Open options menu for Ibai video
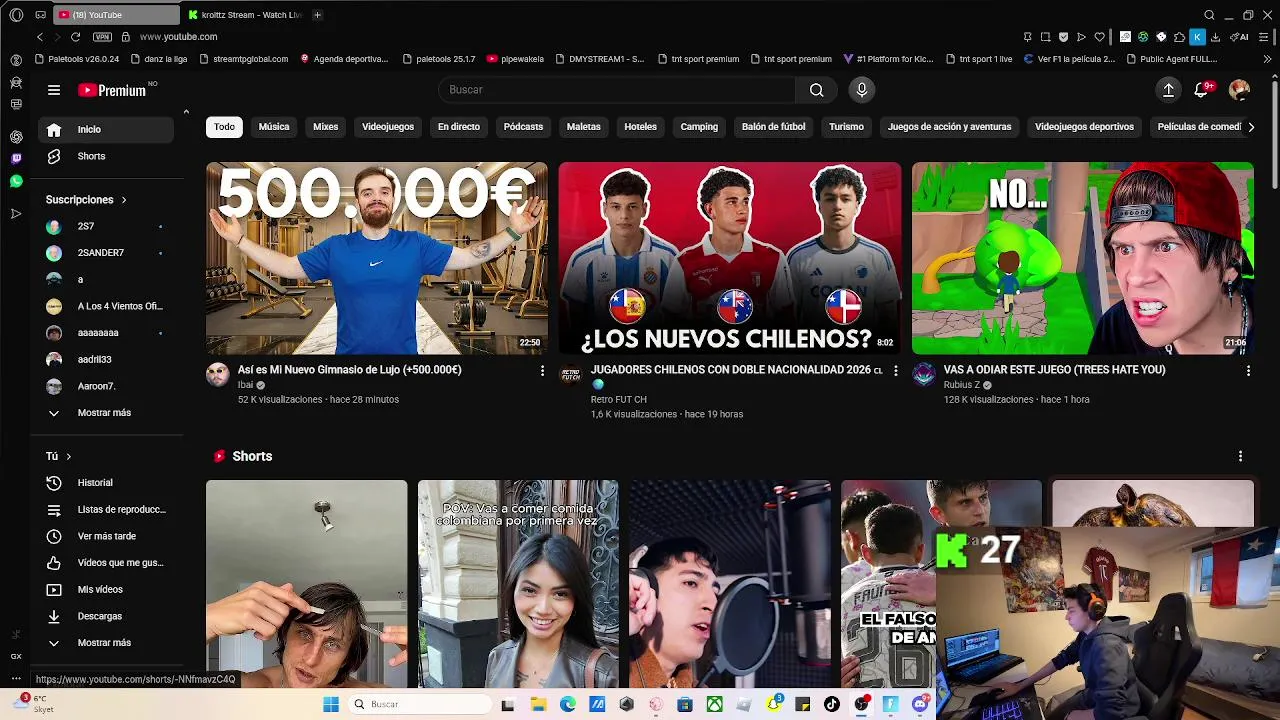1280x720 pixels. 542,371
